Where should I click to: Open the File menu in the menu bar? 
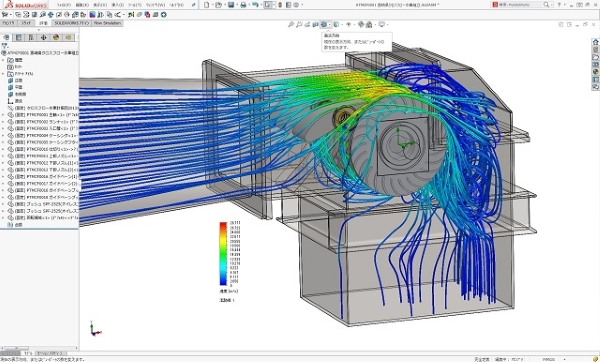64,5
